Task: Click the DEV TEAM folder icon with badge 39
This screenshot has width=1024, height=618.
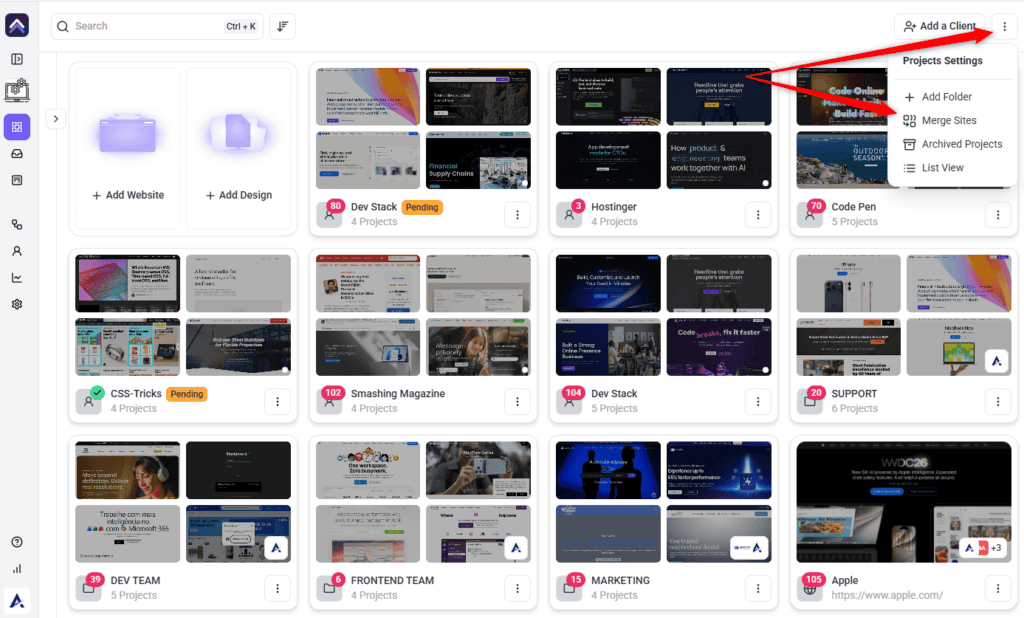Action: tap(89, 588)
